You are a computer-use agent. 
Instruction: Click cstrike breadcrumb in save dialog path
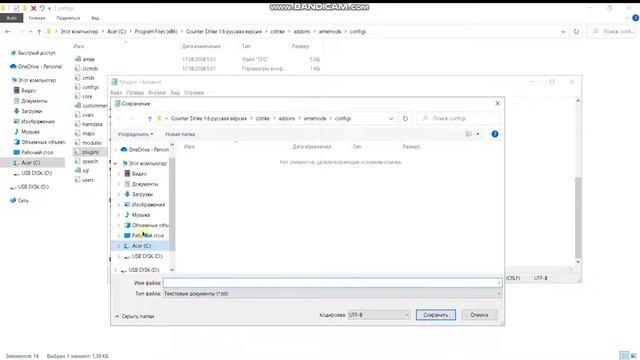[262, 118]
